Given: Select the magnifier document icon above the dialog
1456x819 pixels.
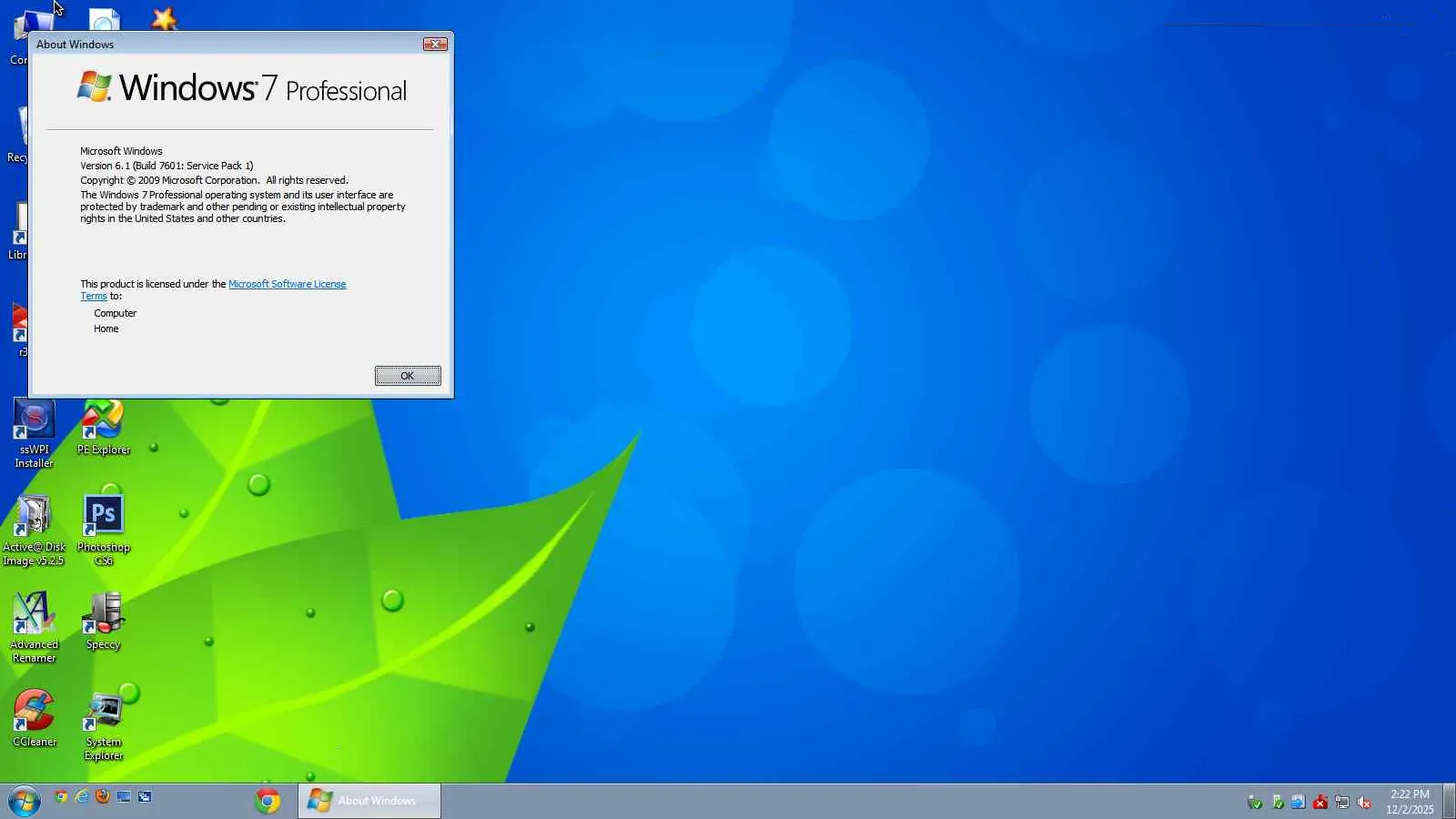Looking at the screenshot, I should 104,20.
